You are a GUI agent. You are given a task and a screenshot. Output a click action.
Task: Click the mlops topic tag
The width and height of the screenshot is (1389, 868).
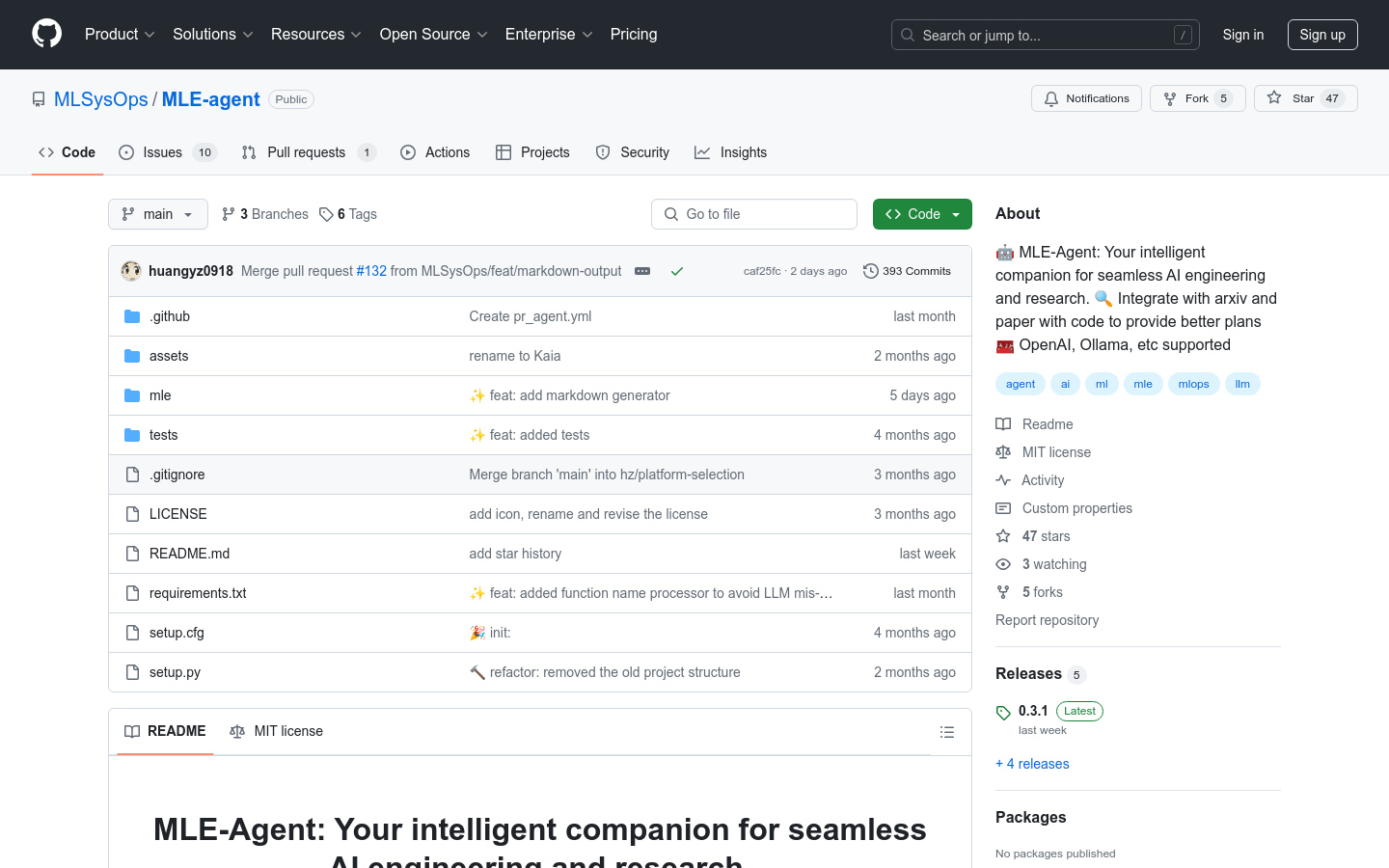pyautogui.click(x=1193, y=384)
